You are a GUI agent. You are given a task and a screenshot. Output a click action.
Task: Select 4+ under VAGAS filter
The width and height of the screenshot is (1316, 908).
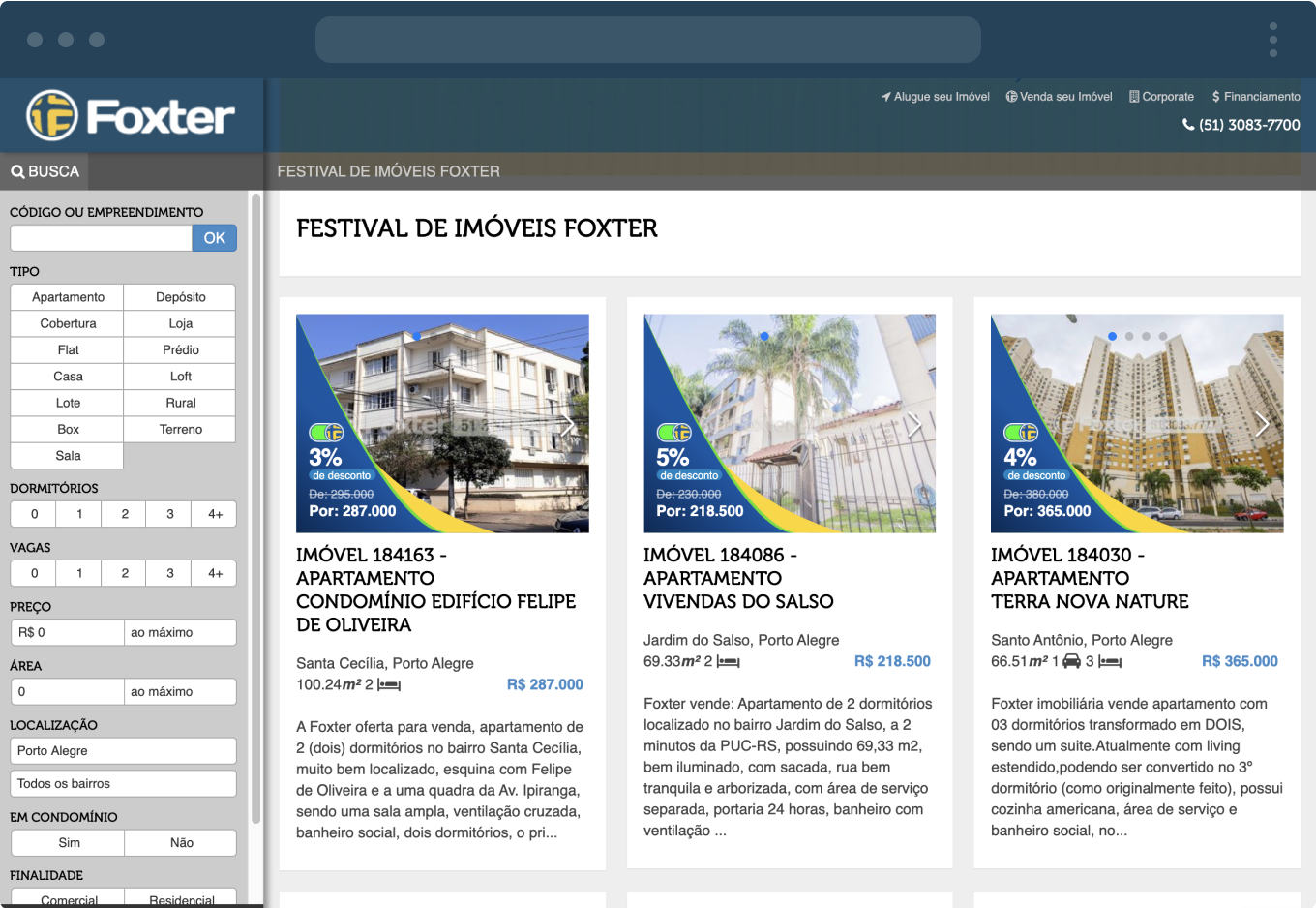(x=213, y=573)
